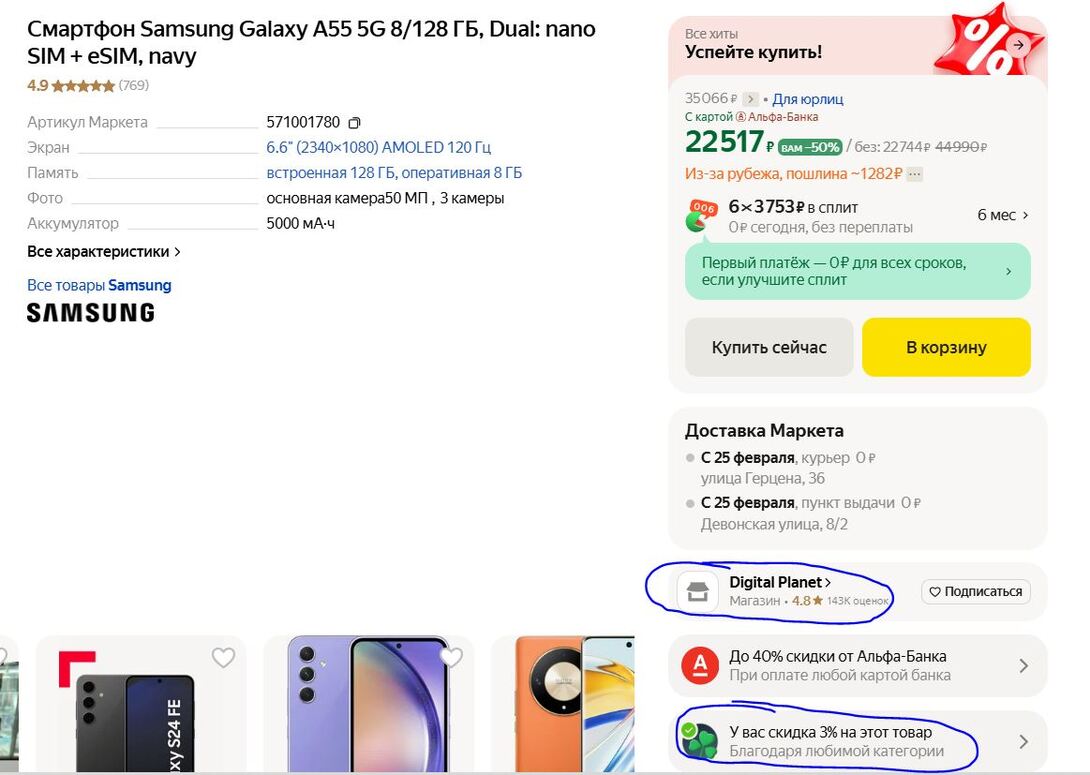
Task: Open the '6 мес' Split term selector
Action: (1002, 215)
